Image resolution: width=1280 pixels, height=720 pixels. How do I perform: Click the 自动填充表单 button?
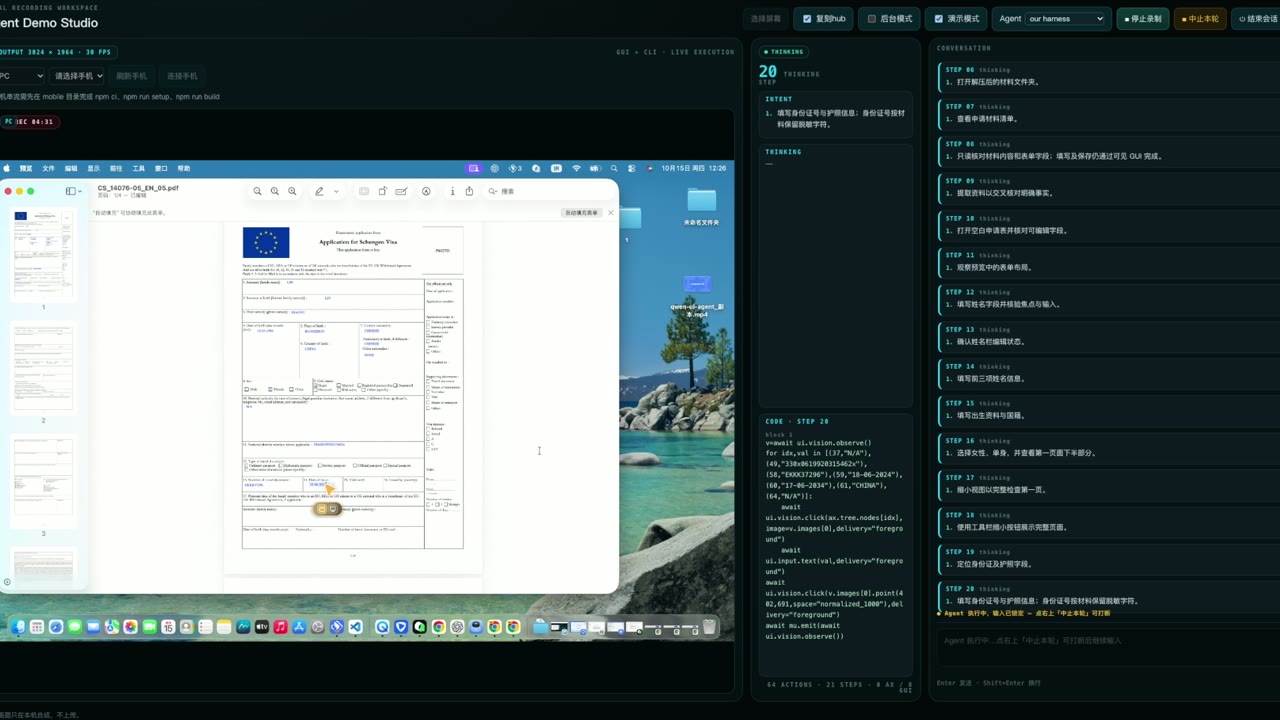pos(581,213)
